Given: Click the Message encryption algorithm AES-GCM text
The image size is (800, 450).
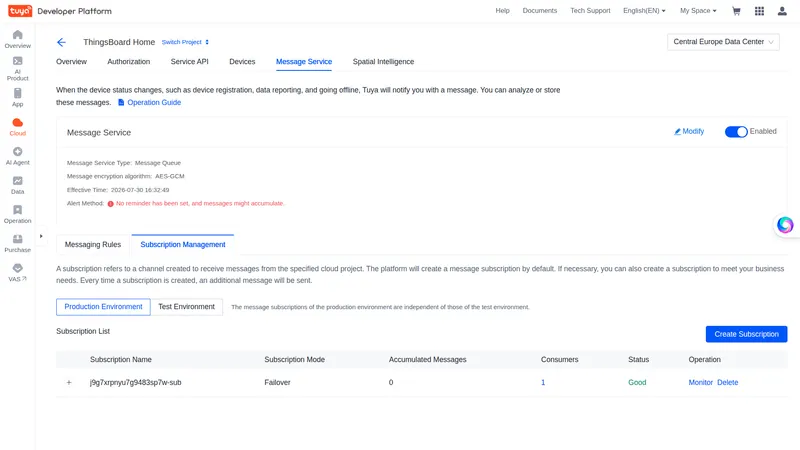Looking at the screenshot, I should [125, 177].
